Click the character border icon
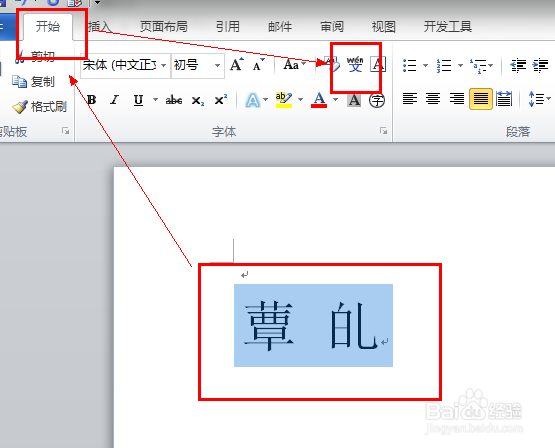 (378, 65)
